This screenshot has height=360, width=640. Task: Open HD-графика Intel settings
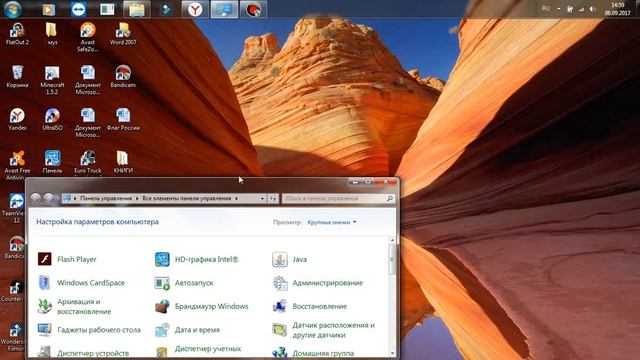(197, 259)
